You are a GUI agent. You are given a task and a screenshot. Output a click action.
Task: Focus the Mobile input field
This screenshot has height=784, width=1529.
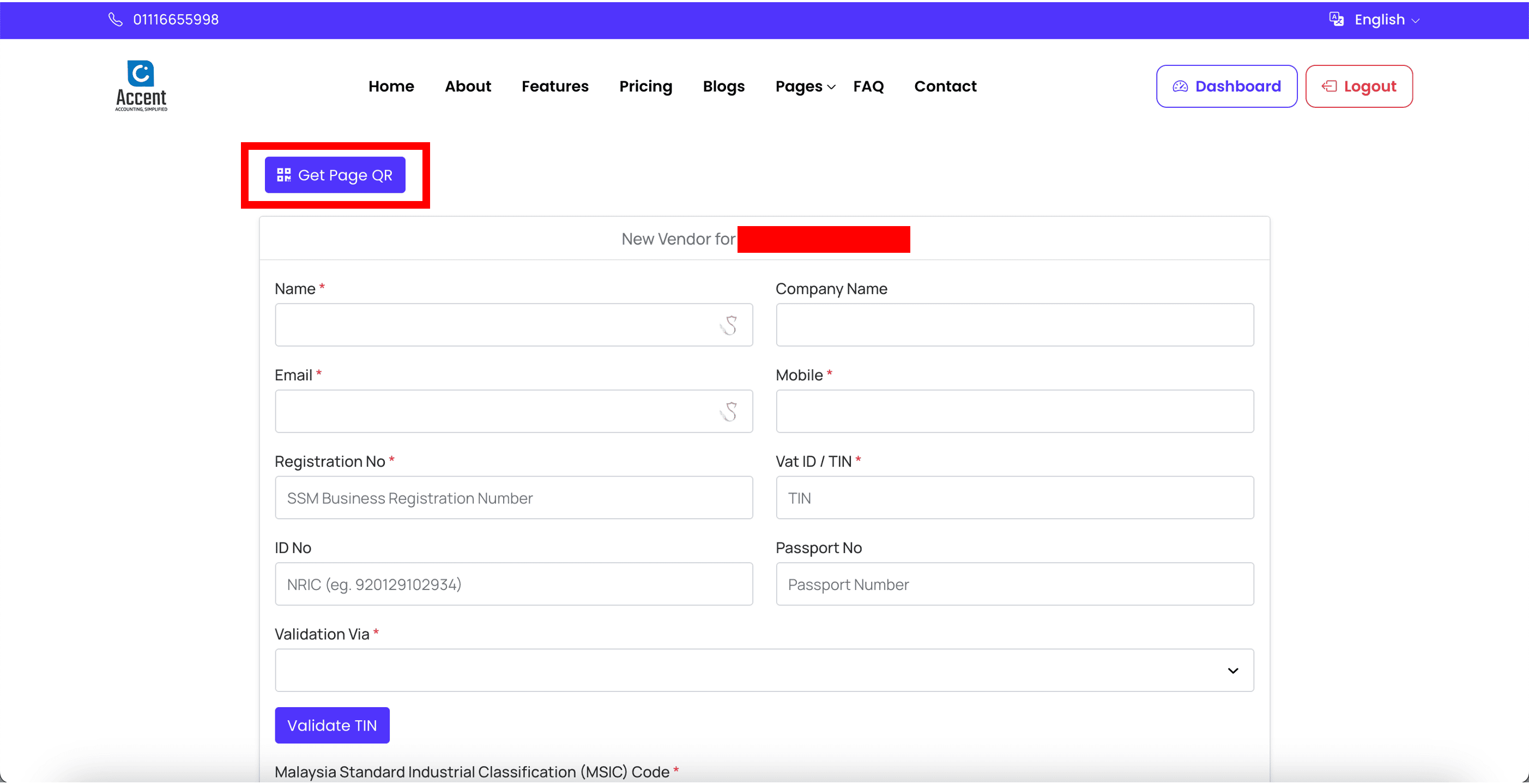(x=1014, y=411)
